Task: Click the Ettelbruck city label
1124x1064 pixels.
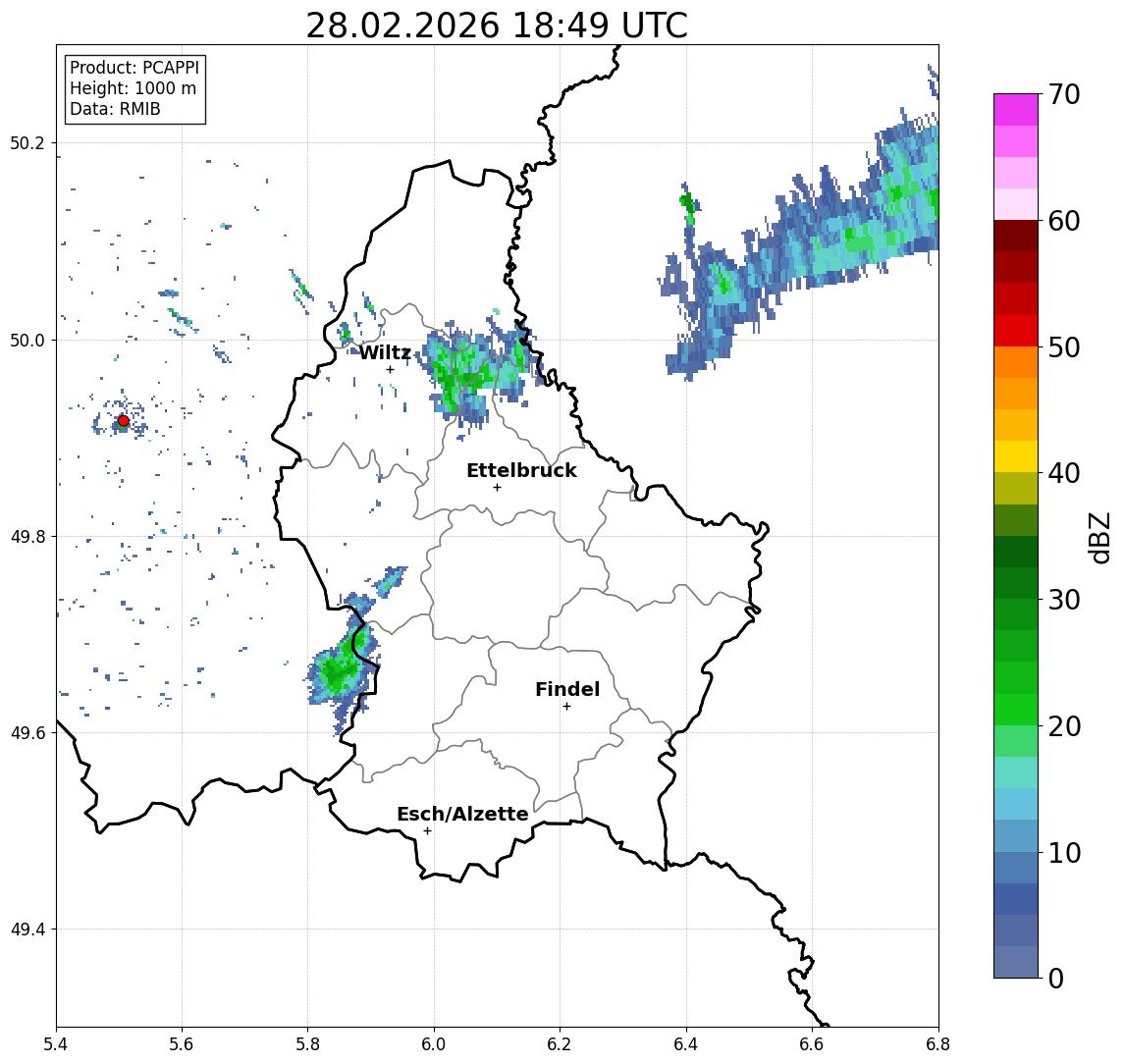Action: coord(521,470)
